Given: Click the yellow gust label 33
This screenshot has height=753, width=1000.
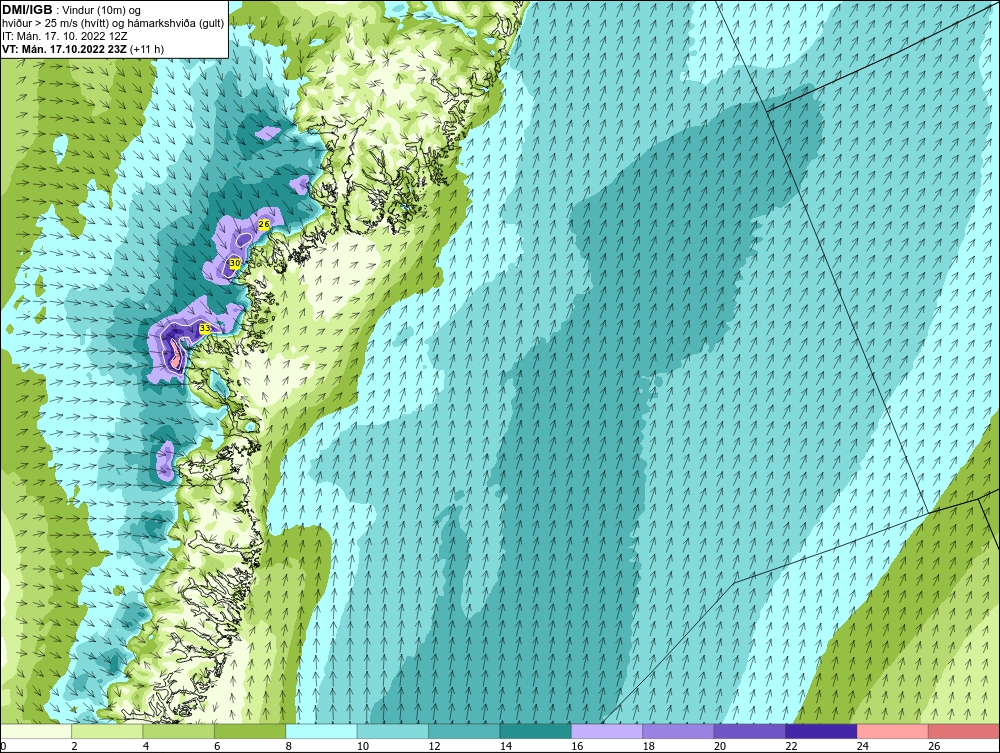Looking at the screenshot, I should pyautogui.click(x=205, y=328).
